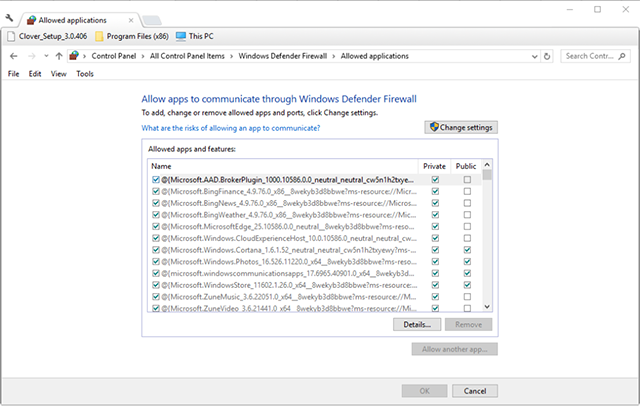
Task: Open the View menu
Action: 58,74
